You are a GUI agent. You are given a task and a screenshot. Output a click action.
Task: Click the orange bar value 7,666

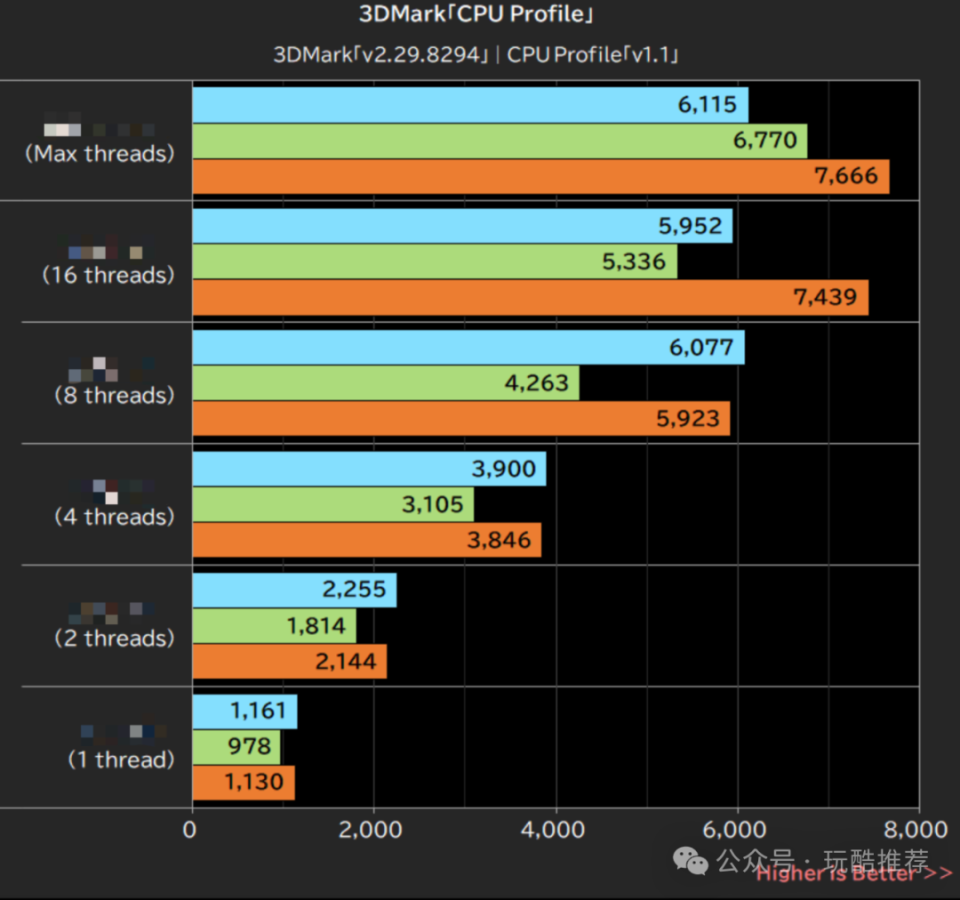(x=846, y=176)
